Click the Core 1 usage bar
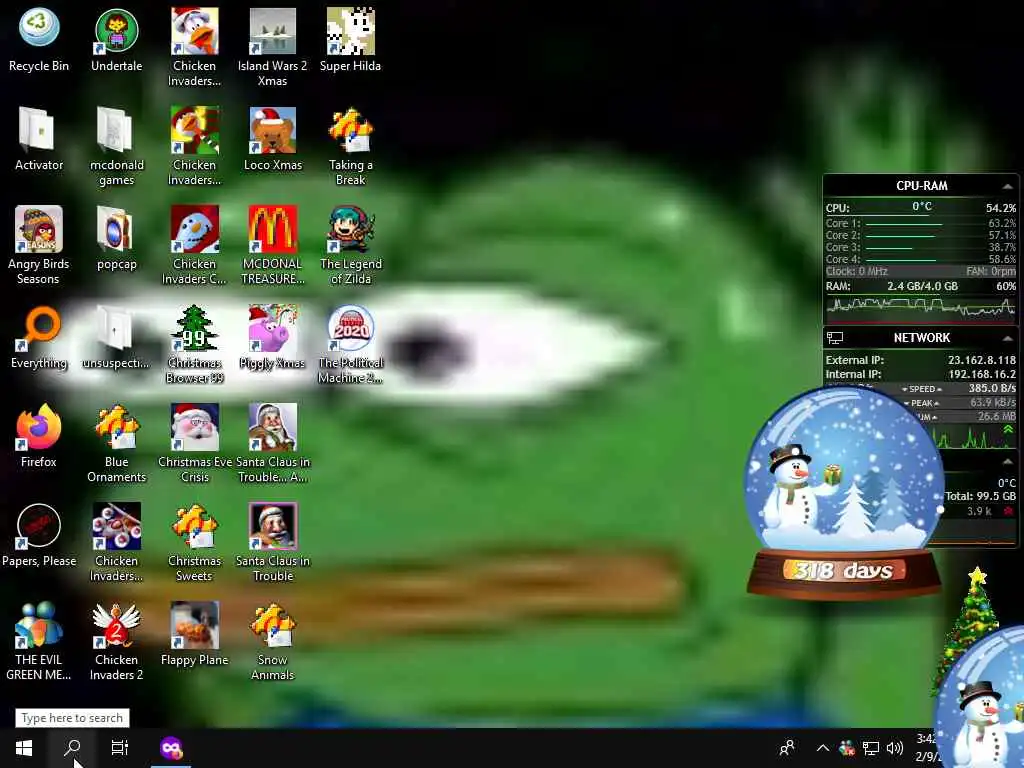The image size is (1024, 768). [904, 224]
